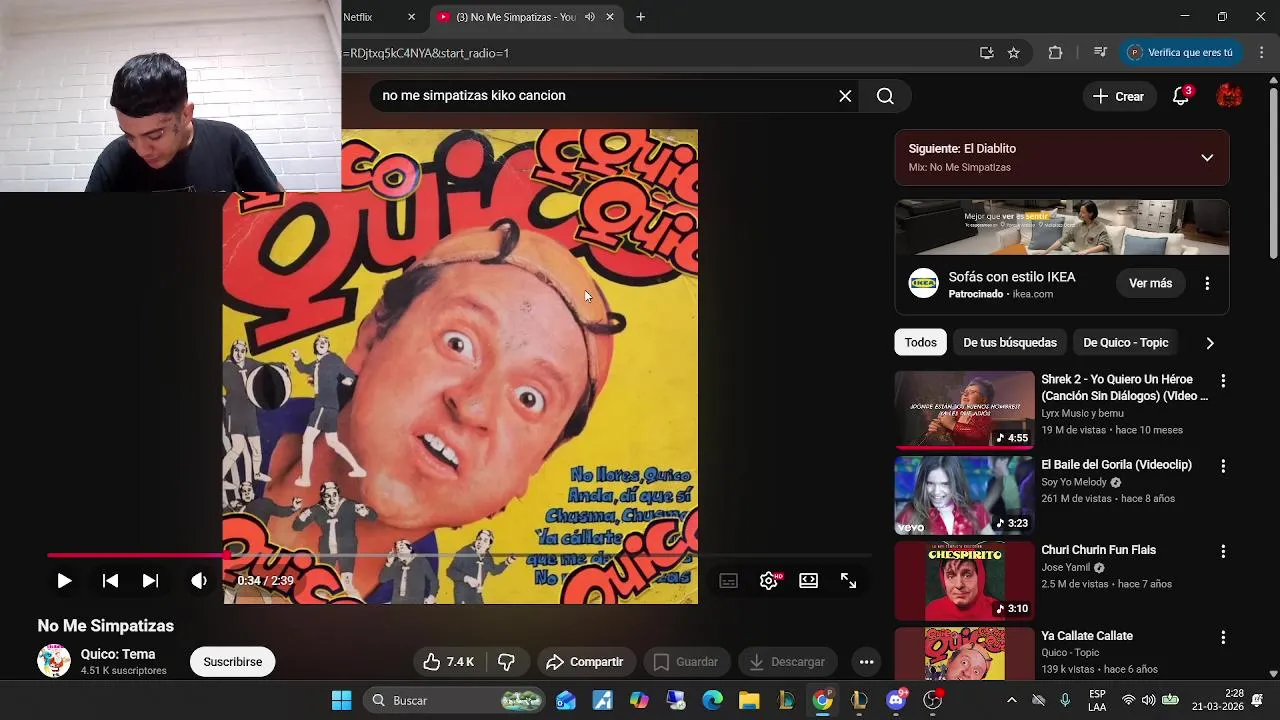Toggle subtitles in the player

729,580
